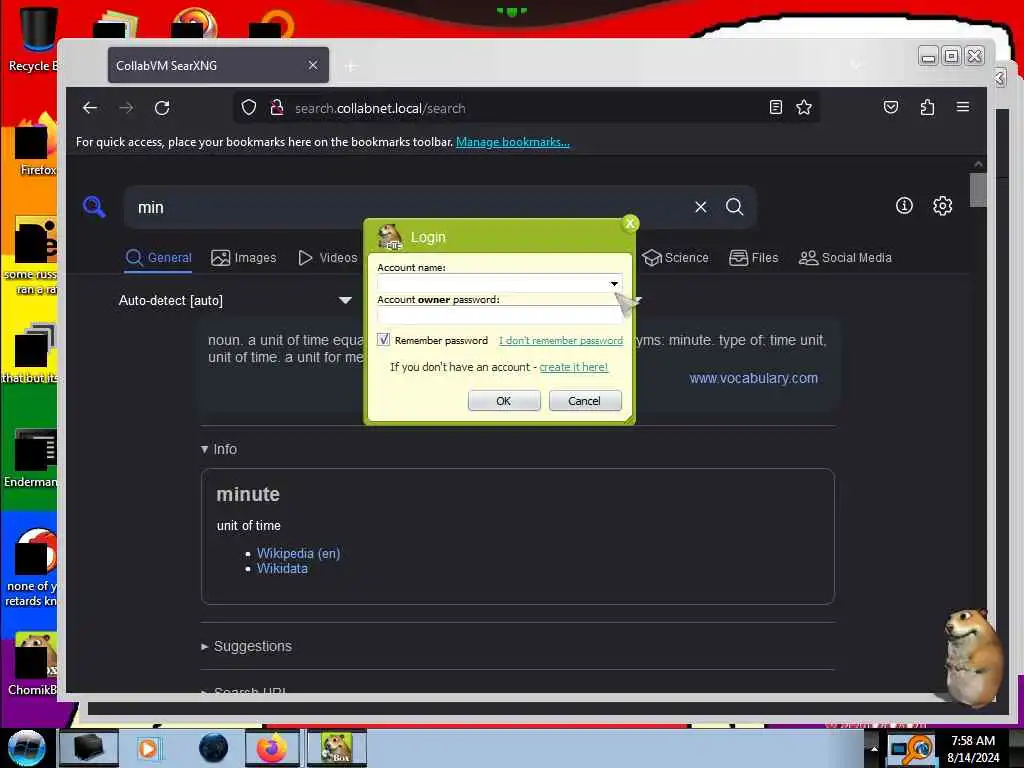Click the forward navigation arrow

126,108
